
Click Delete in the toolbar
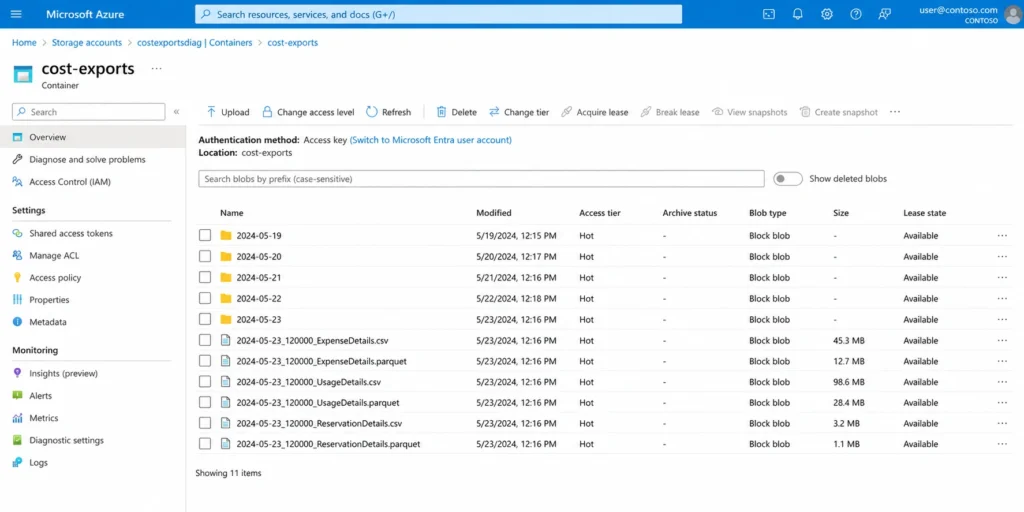pos(456,112)
